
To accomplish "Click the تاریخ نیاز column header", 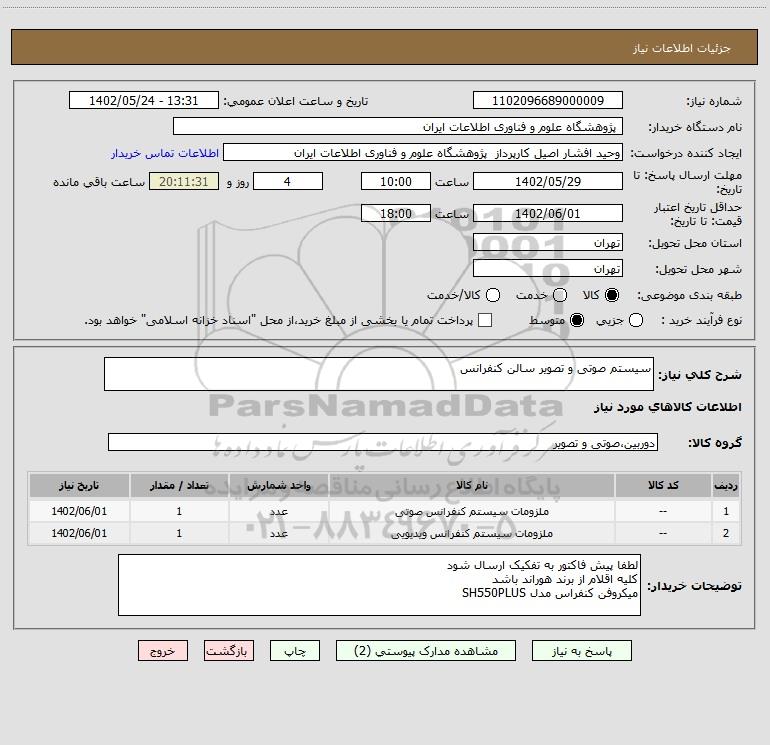I will (79, 485).
